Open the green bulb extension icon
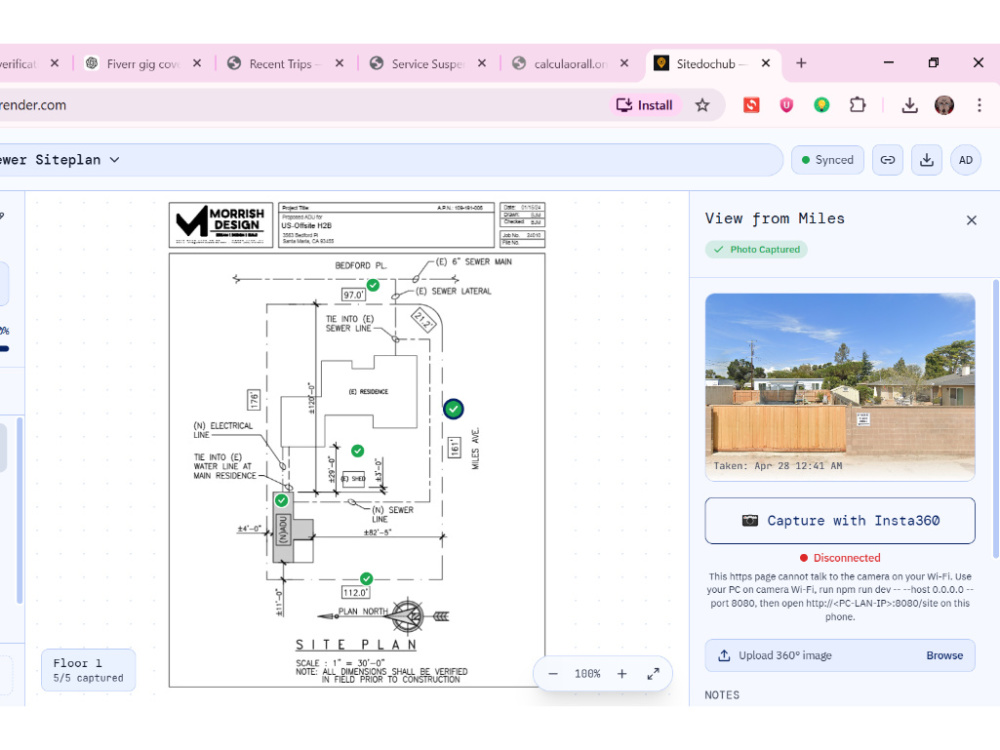Viewport: 1000px width, 750px height. coord(821,105)
